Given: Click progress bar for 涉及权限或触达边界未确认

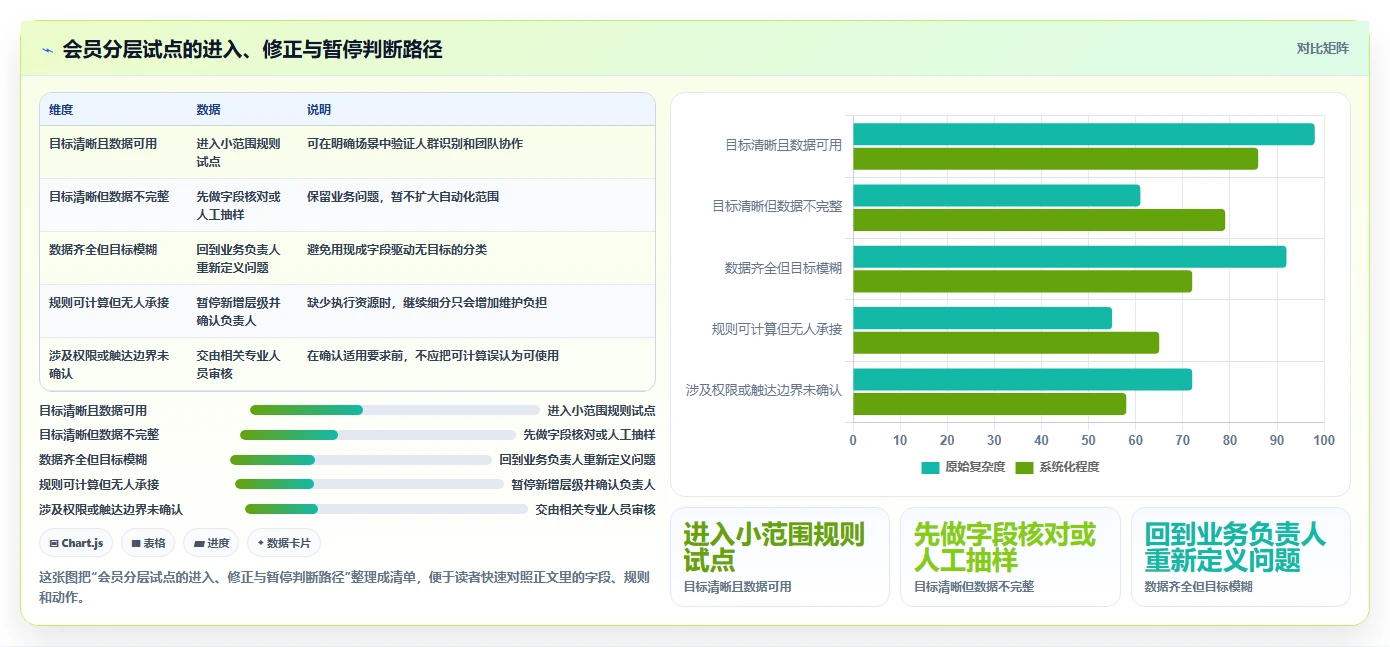Looking at the screenshot, I should [x=386, y=509].
